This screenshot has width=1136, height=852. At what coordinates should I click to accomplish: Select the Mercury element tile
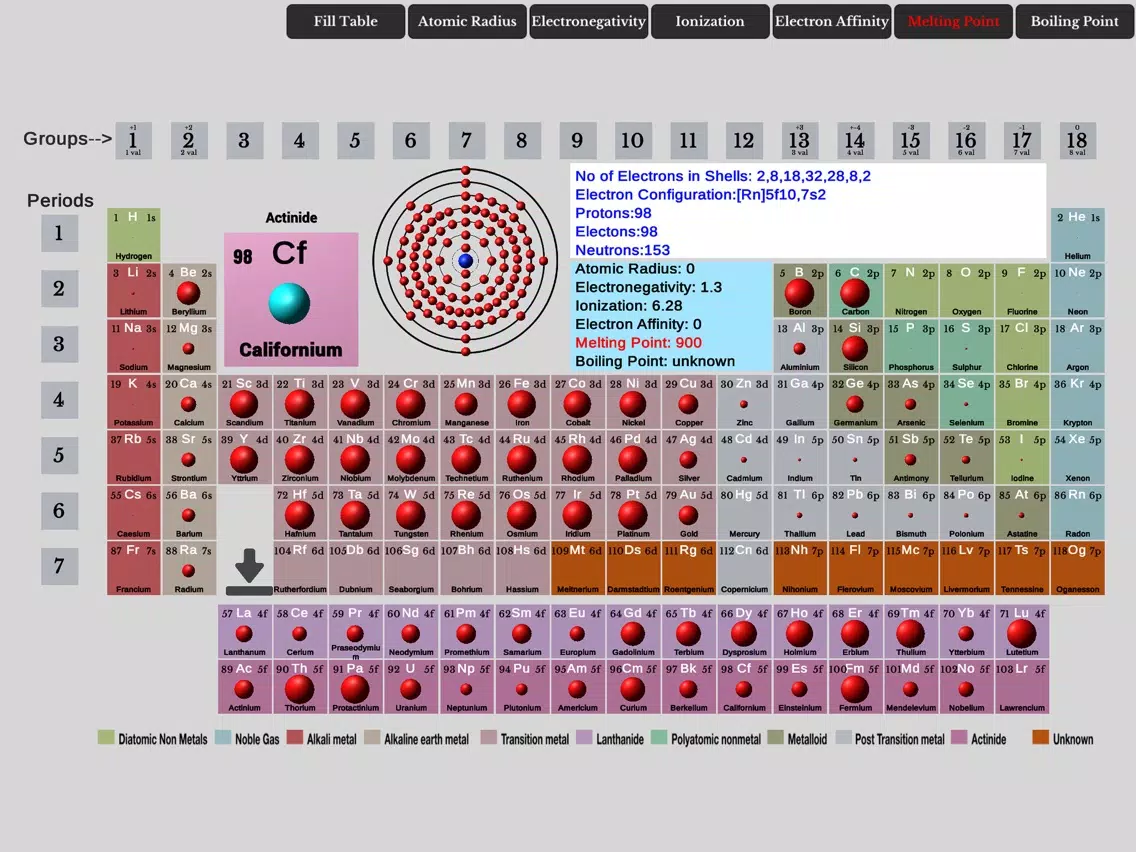pos(744,513)
